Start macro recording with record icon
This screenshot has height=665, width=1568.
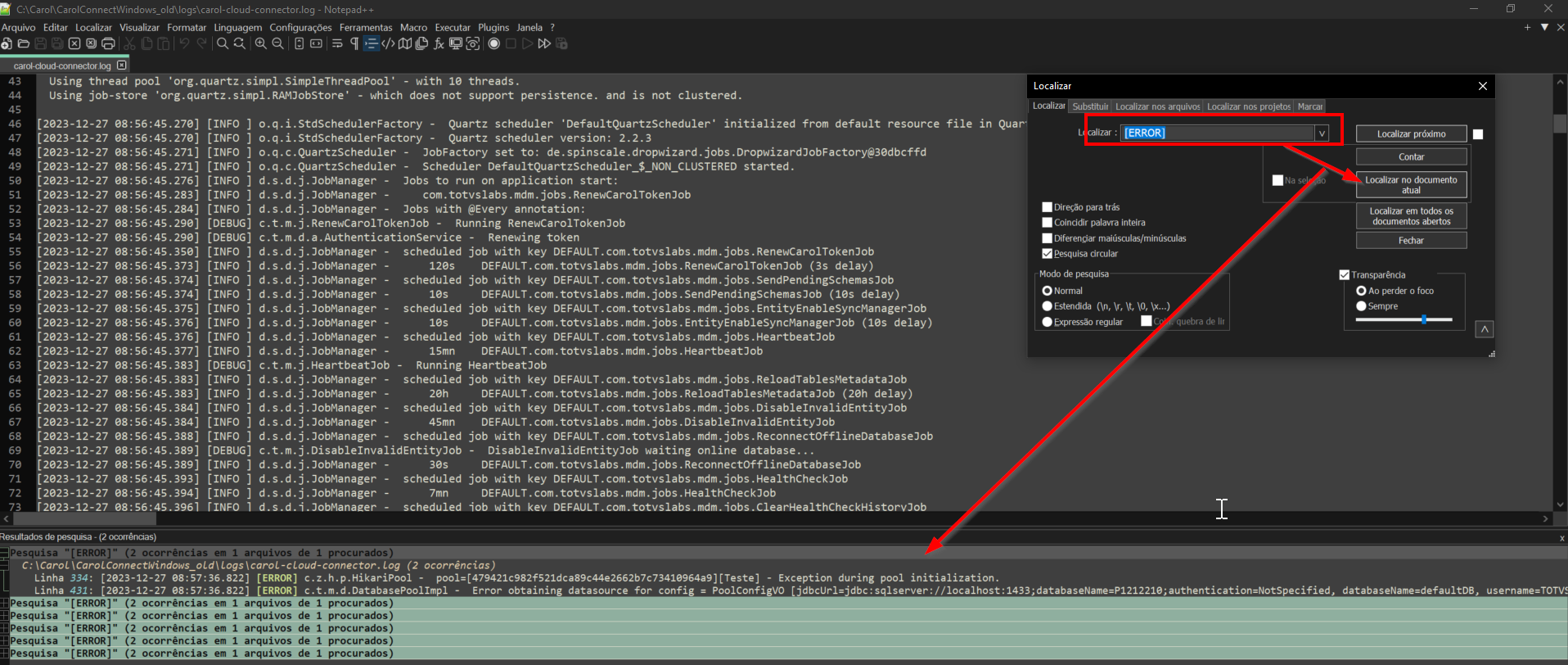[493, 43]
